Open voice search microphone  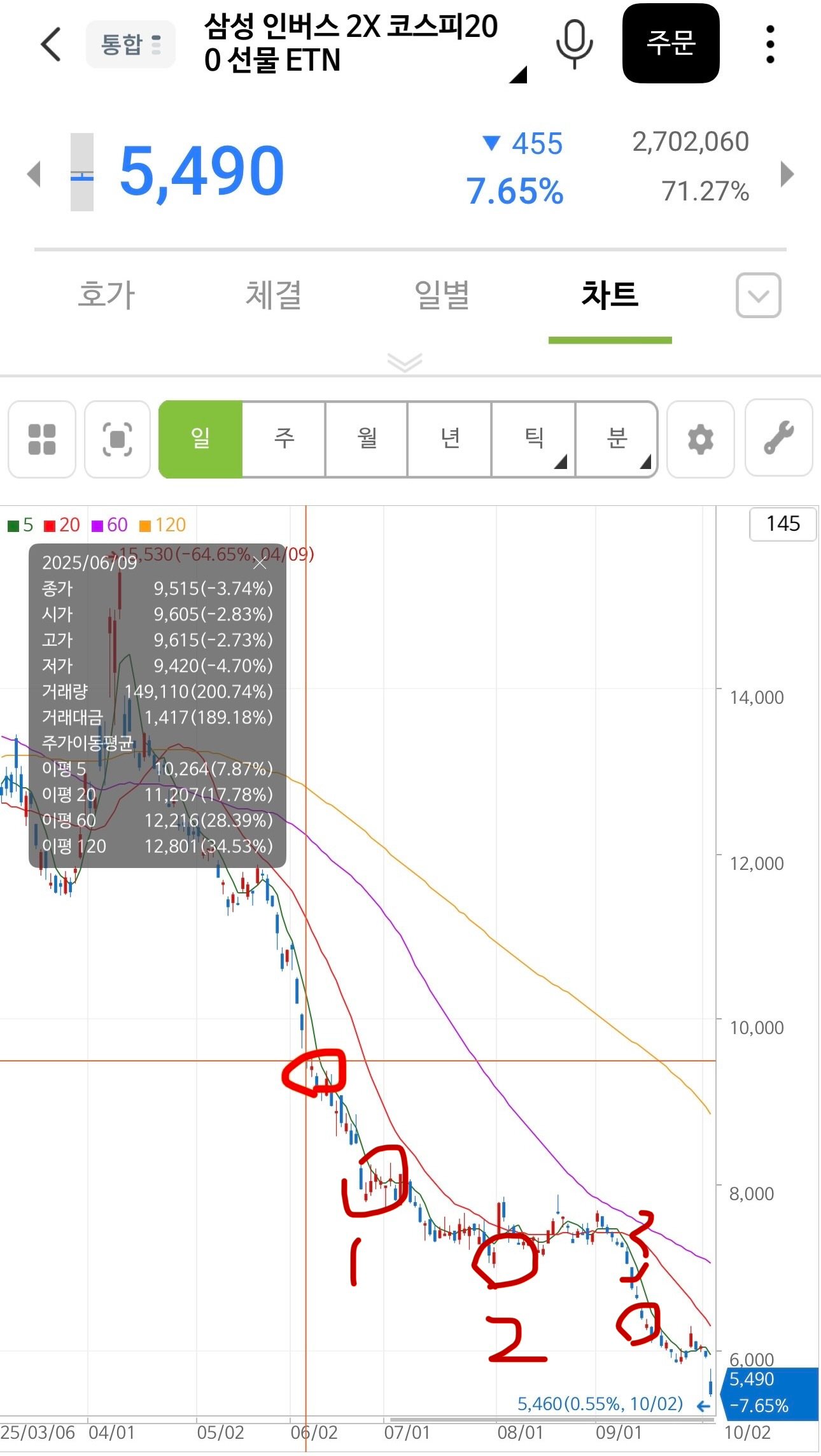(574, 43)
